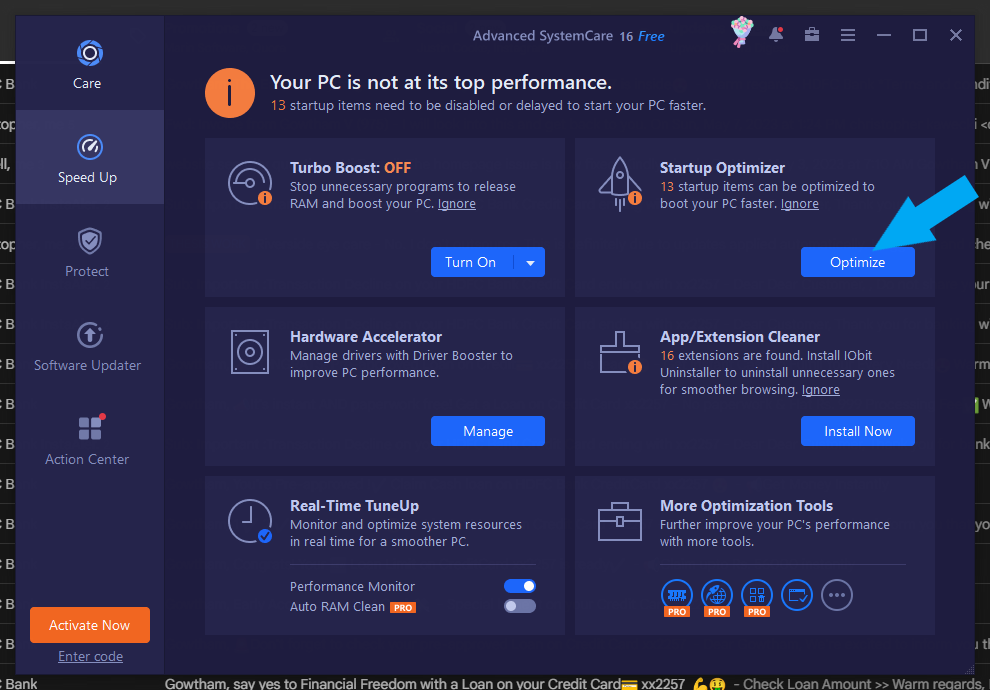Viewport: 990px width, 690px height.
Task: Open Software Updater arrow icon
Action: 90,335
